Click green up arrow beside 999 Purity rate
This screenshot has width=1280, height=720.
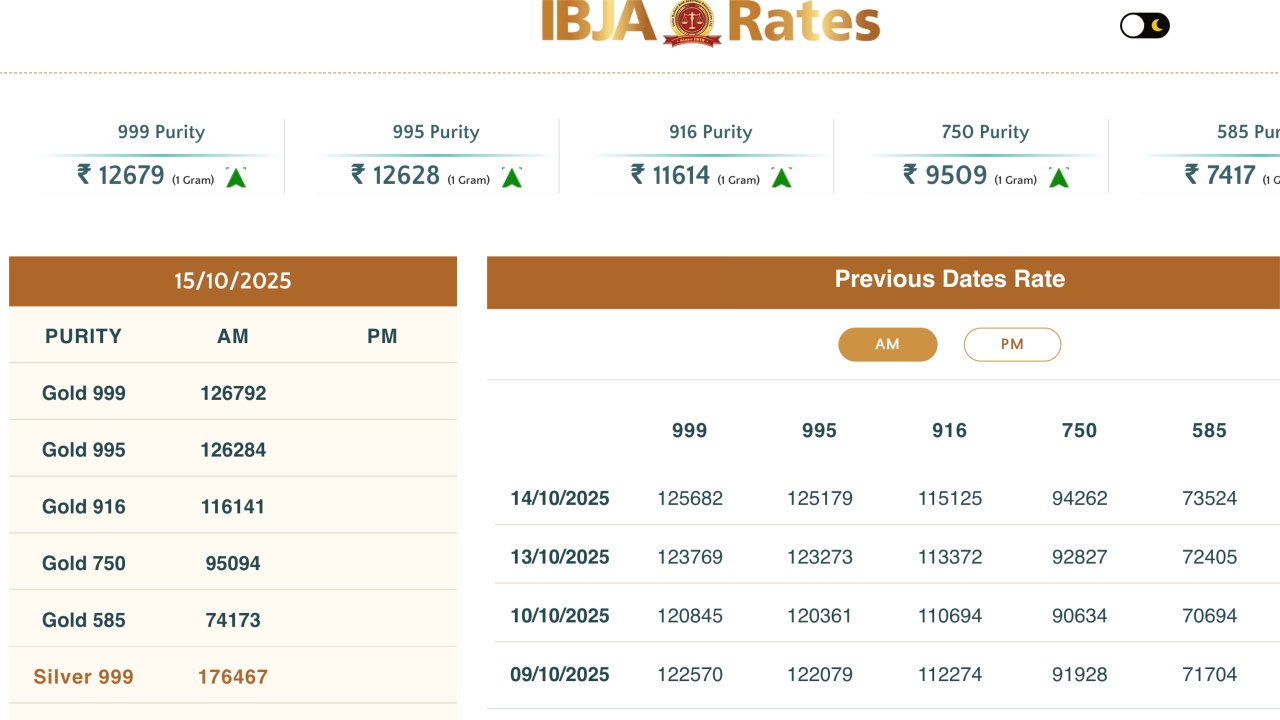[x=236, y=178]
